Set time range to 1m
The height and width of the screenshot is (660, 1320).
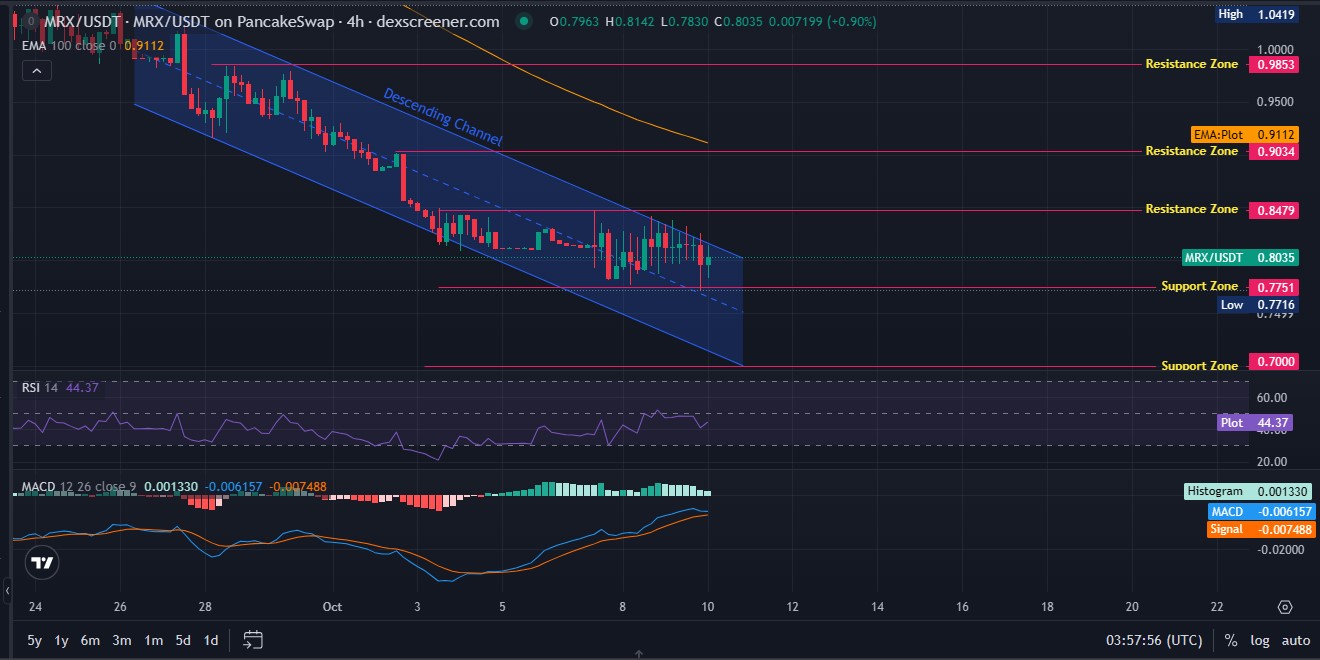tap(153, 640)
